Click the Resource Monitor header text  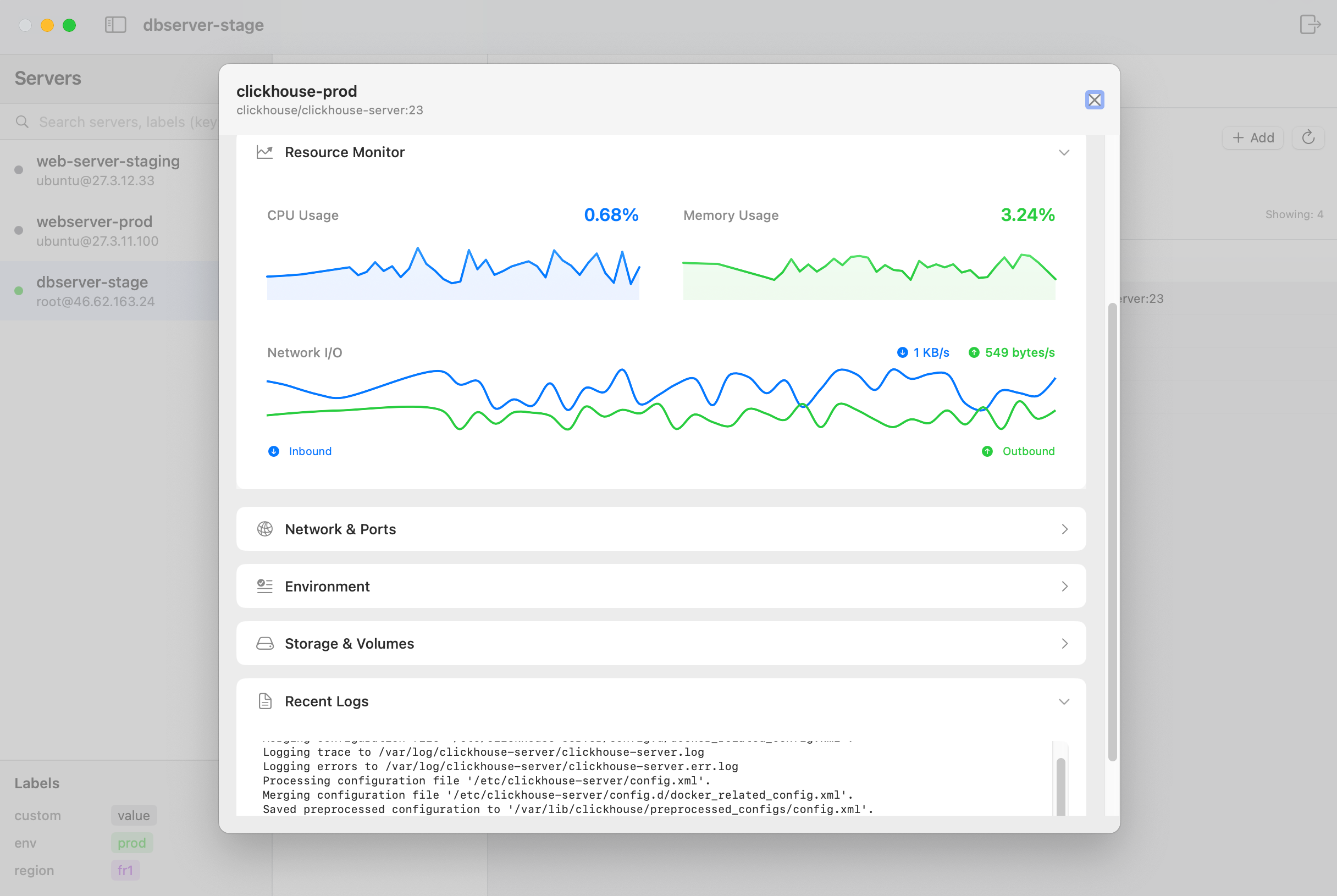345,152
